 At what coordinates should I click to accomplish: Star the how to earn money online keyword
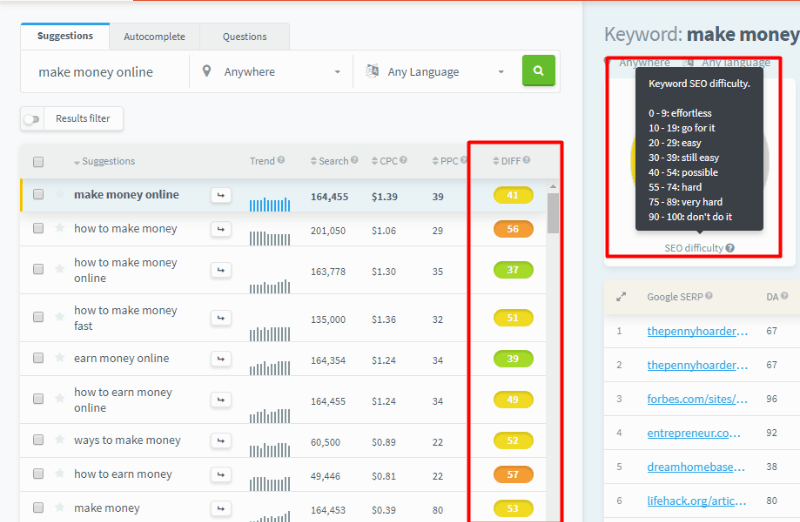pyautogui.click(x=60, y=398)
